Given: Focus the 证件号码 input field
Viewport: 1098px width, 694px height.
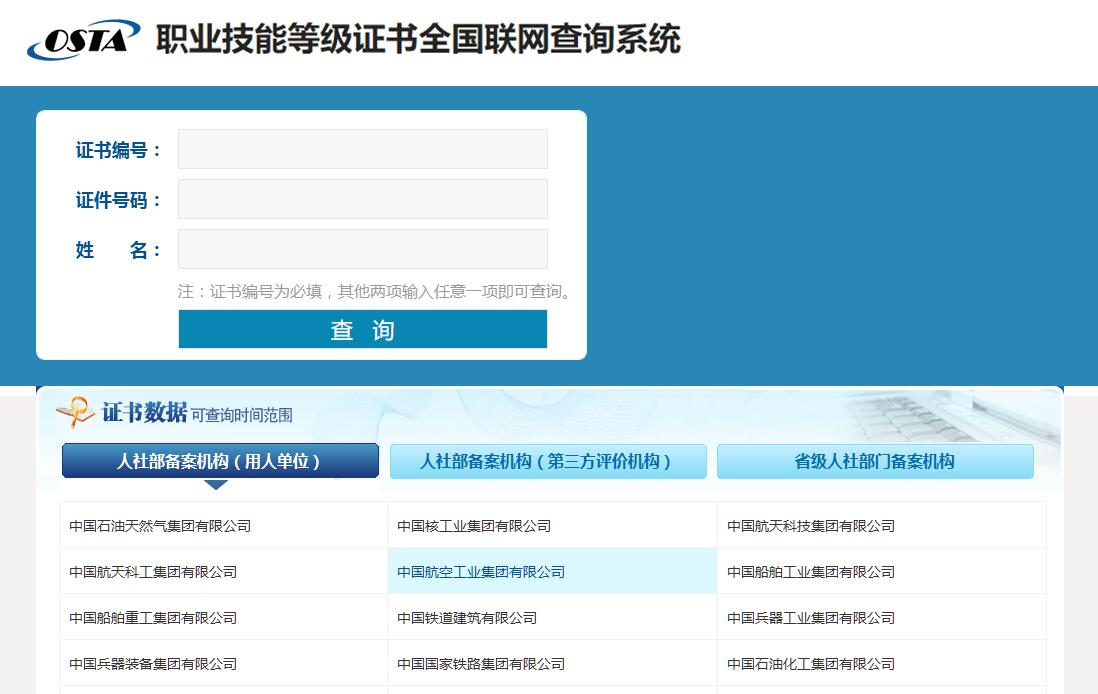Looking at the screenshot, I should (x=362, y=199).
